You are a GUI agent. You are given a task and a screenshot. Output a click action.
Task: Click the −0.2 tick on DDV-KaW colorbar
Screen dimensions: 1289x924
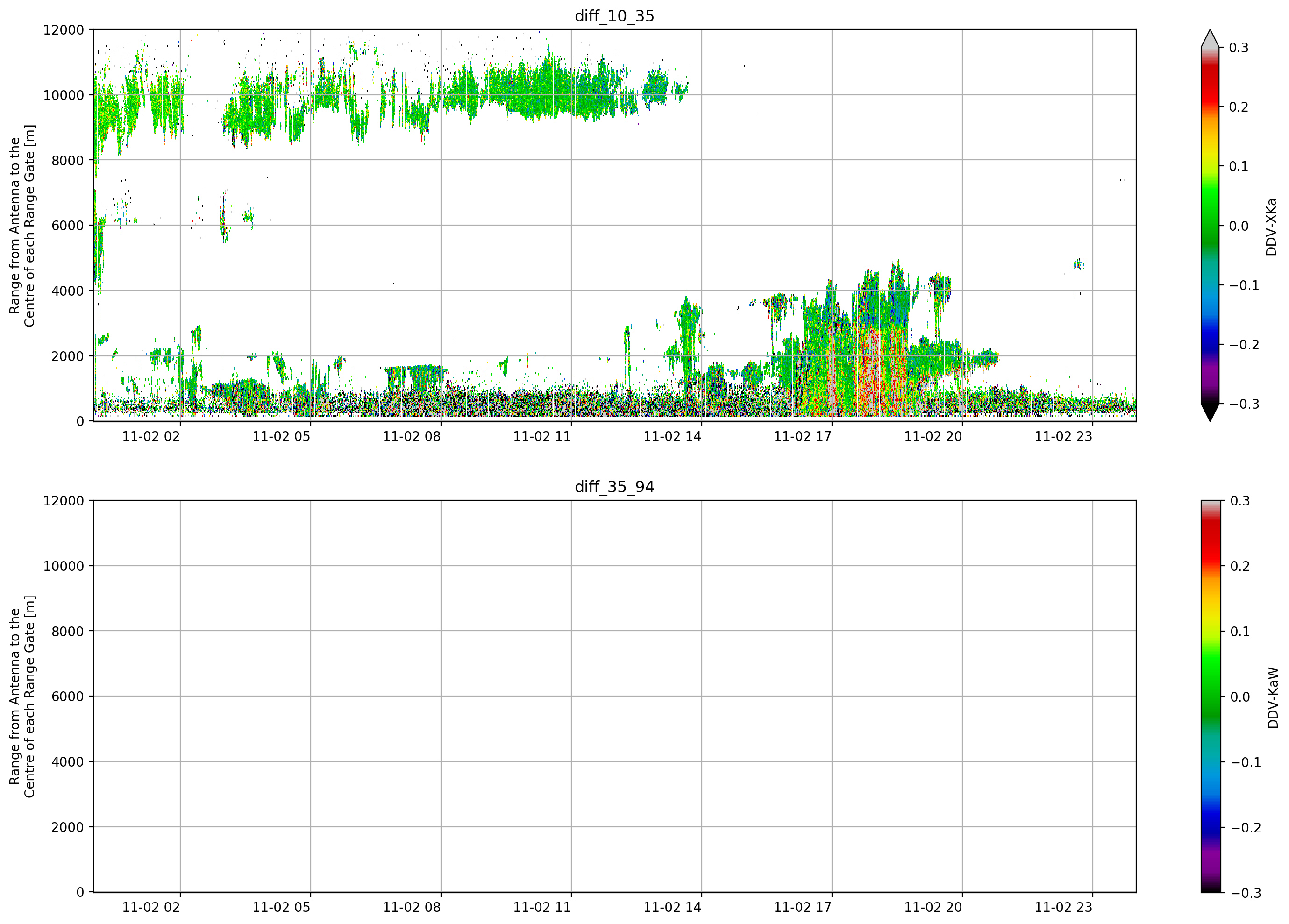1245,827
